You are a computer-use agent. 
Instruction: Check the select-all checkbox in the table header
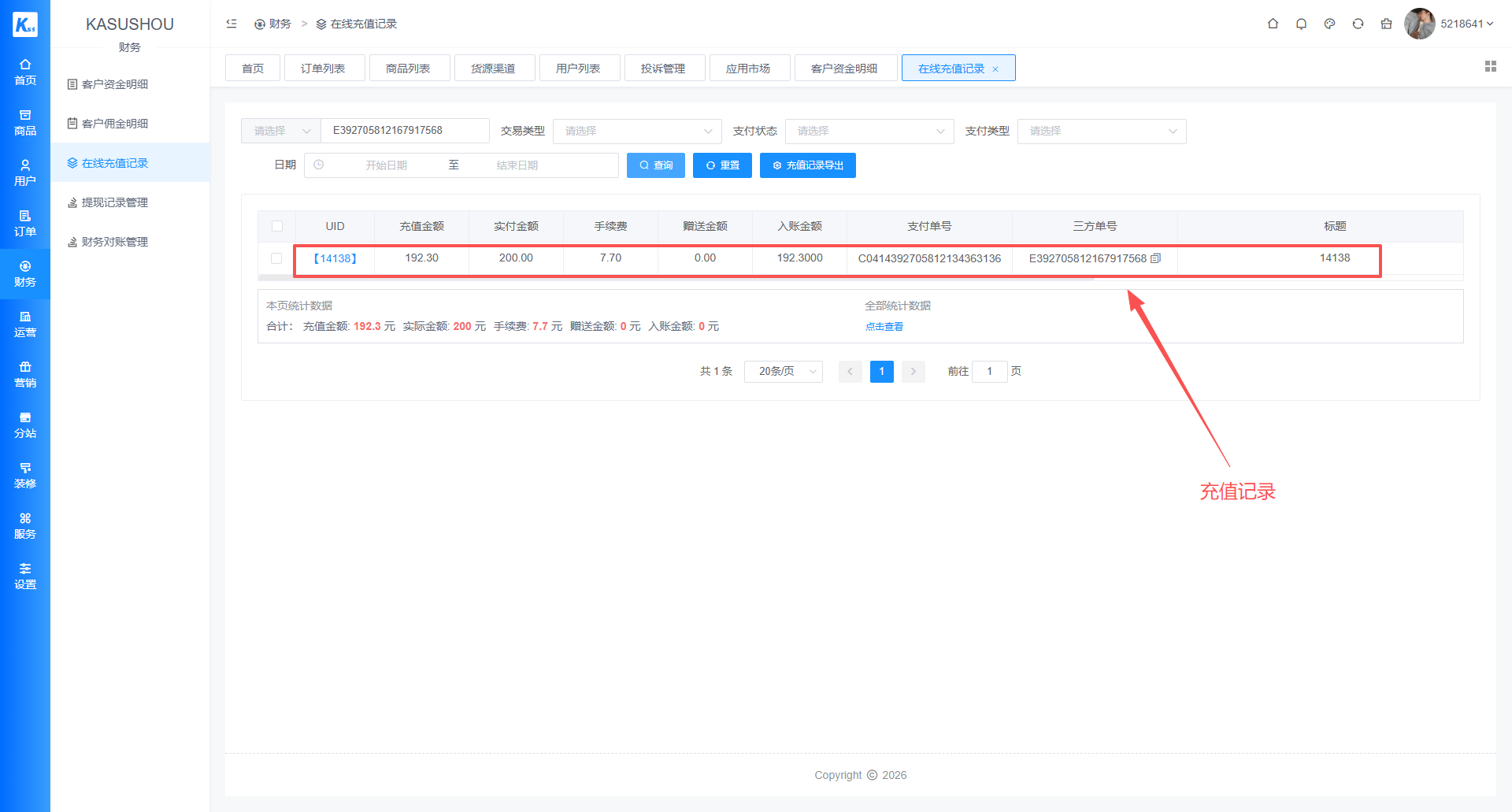pos(276,226)
